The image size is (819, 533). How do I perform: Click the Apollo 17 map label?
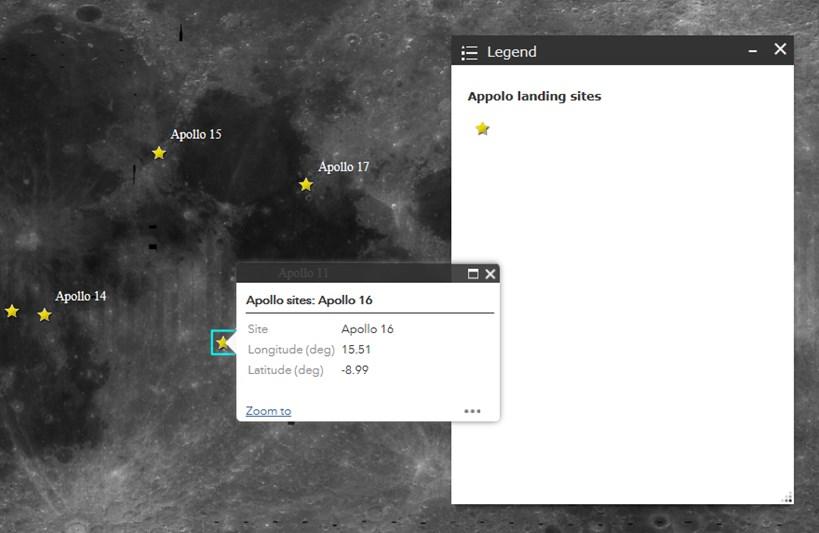(344, 167)
